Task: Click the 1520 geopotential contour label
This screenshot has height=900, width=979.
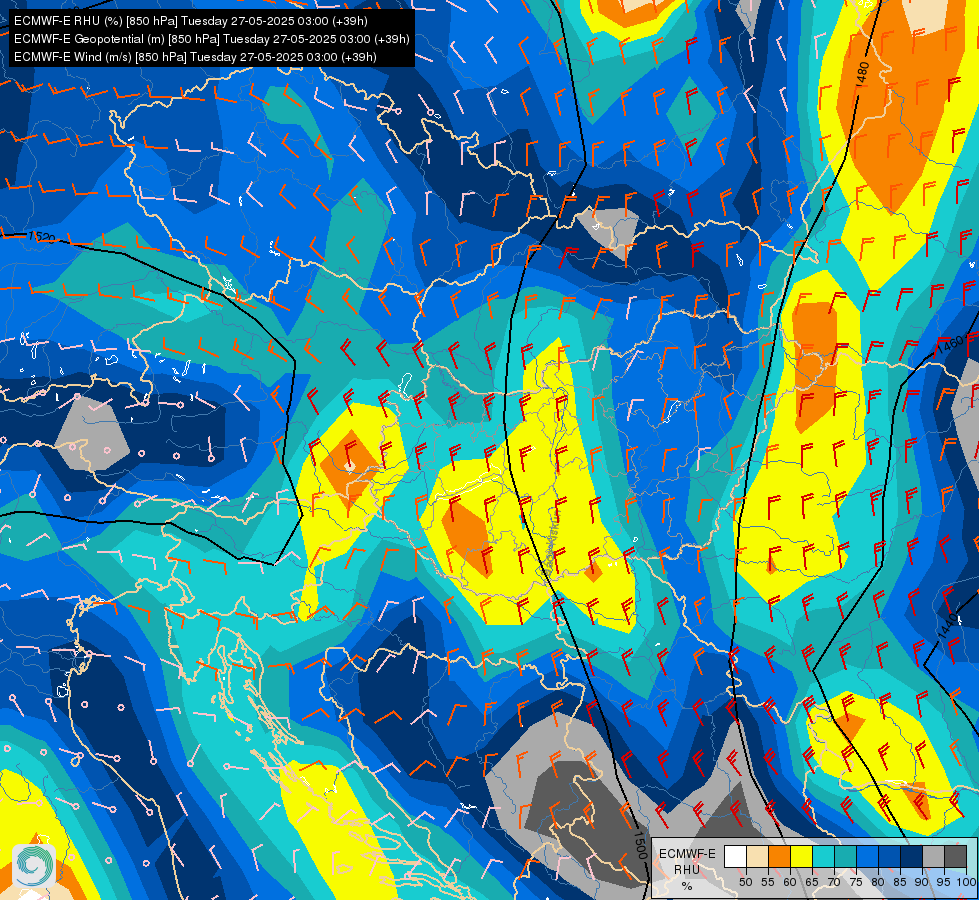Action: pyautogui.click(x=42, y=237)
